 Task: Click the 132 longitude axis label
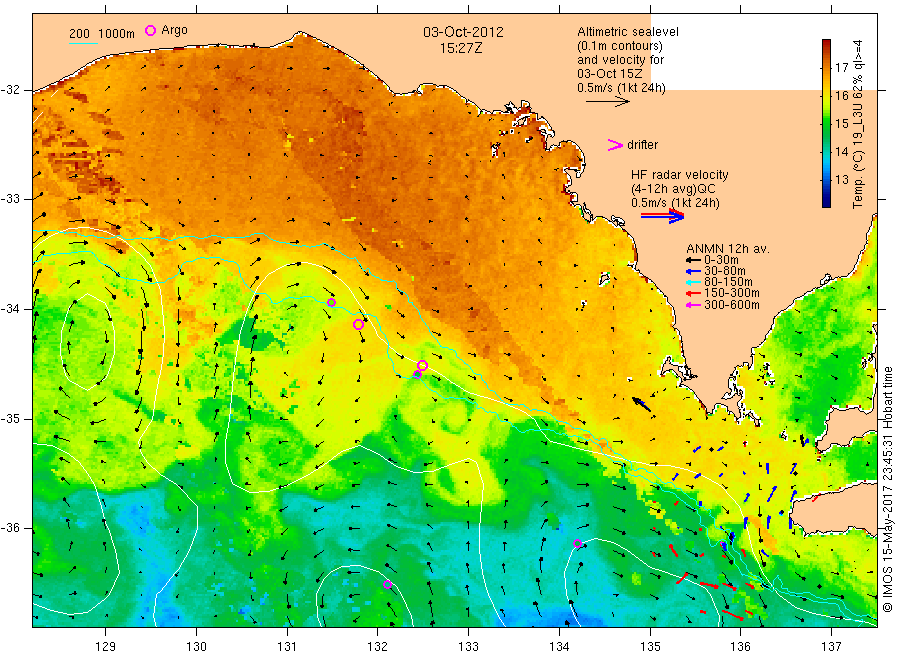pos(378,647)
